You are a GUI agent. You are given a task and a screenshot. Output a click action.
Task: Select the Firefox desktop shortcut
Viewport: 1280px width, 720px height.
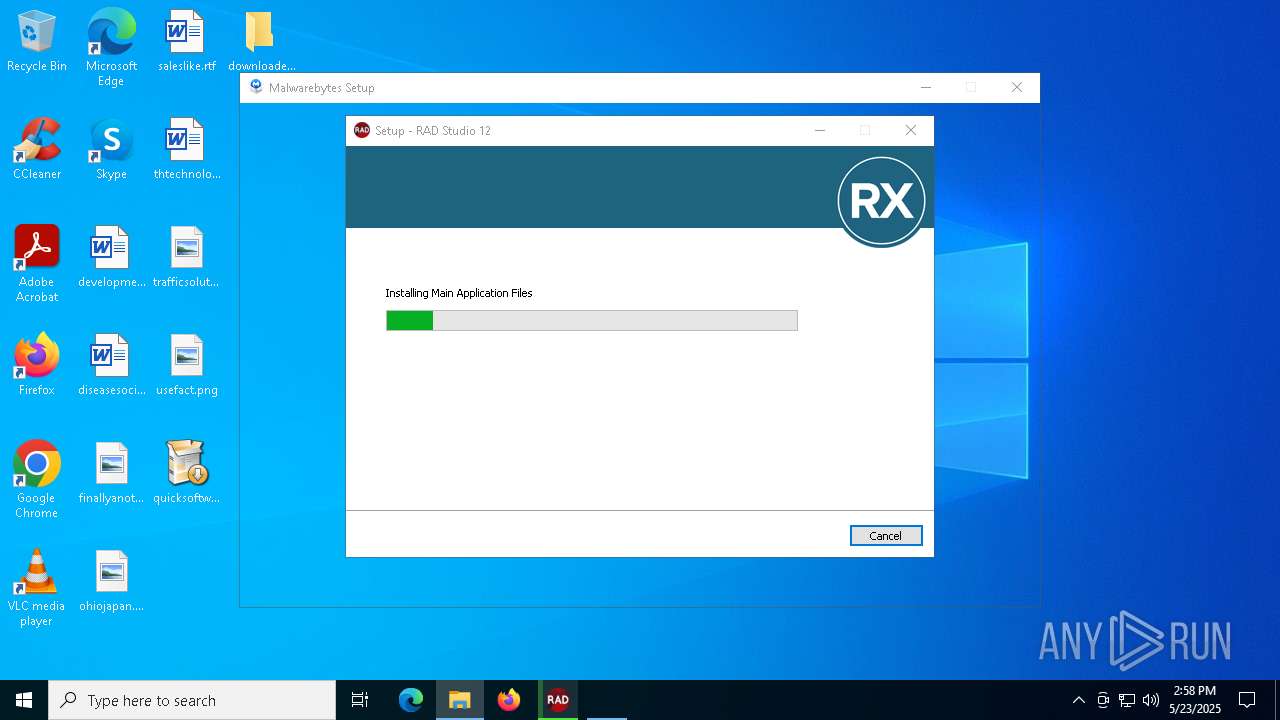pos(37,365)
